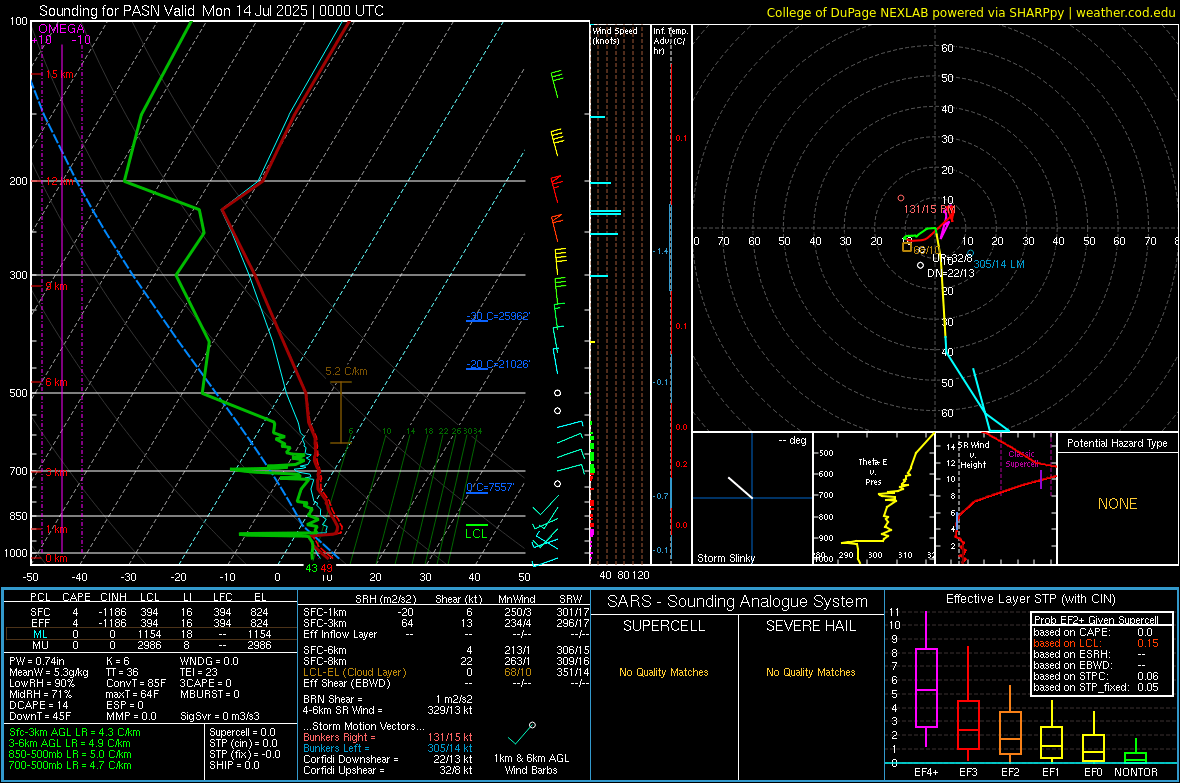Click the based on STP_fixed: row

click(1096, 687)
